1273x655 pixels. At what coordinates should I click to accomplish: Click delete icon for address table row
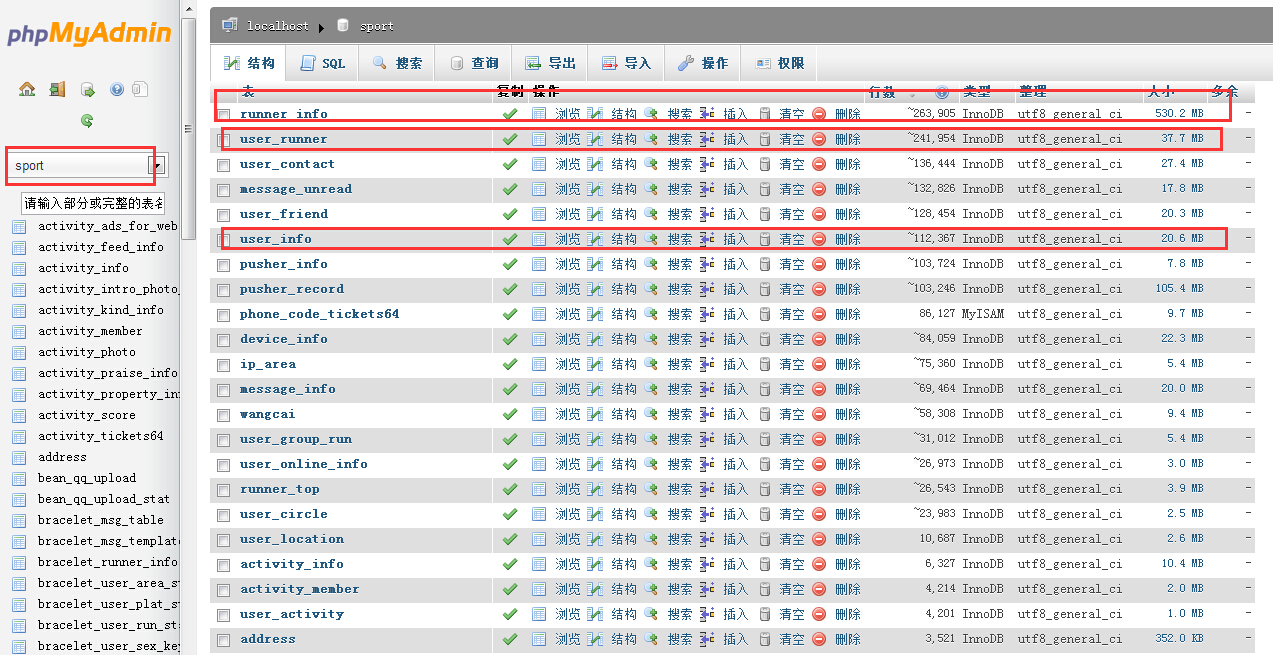pos(819,639)
